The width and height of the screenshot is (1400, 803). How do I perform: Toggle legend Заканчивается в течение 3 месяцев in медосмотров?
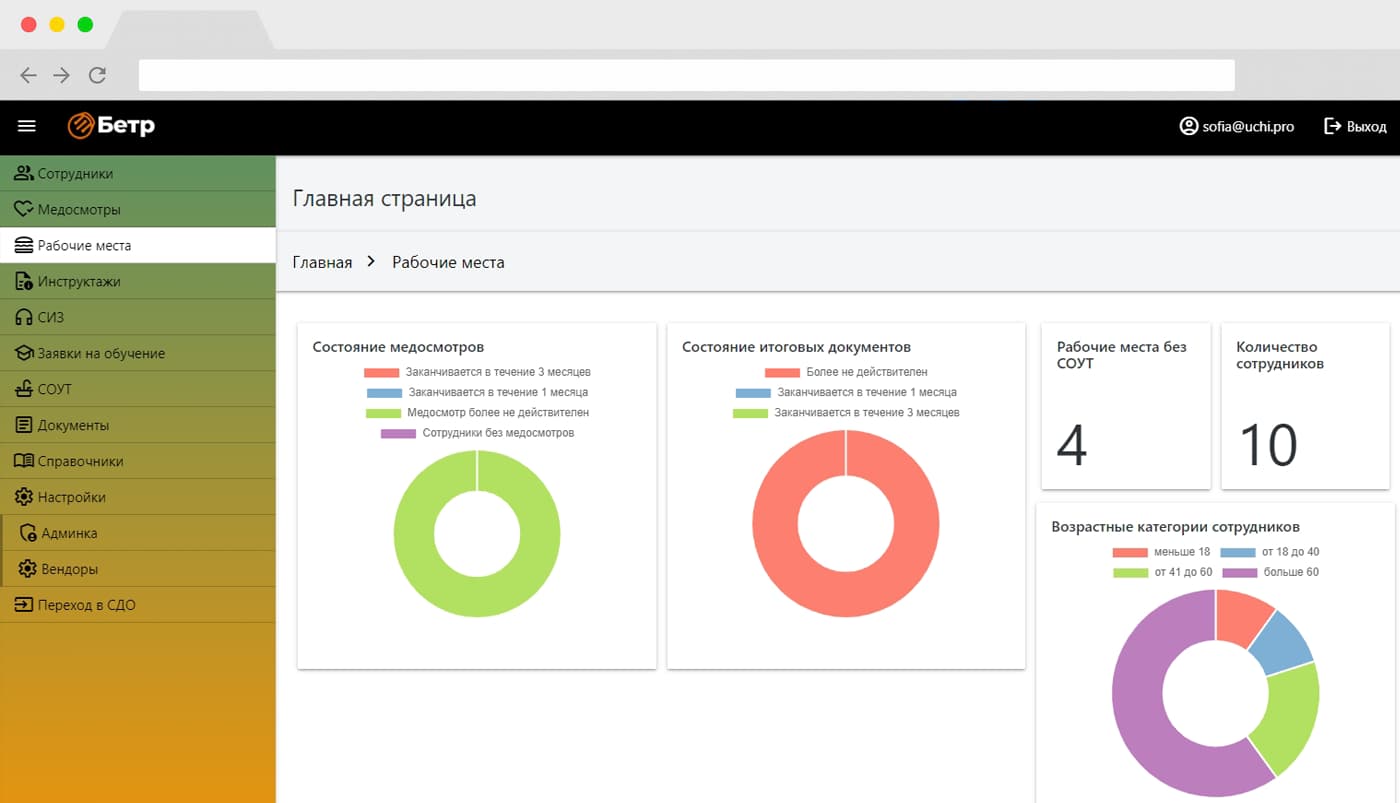click(477, 372)
